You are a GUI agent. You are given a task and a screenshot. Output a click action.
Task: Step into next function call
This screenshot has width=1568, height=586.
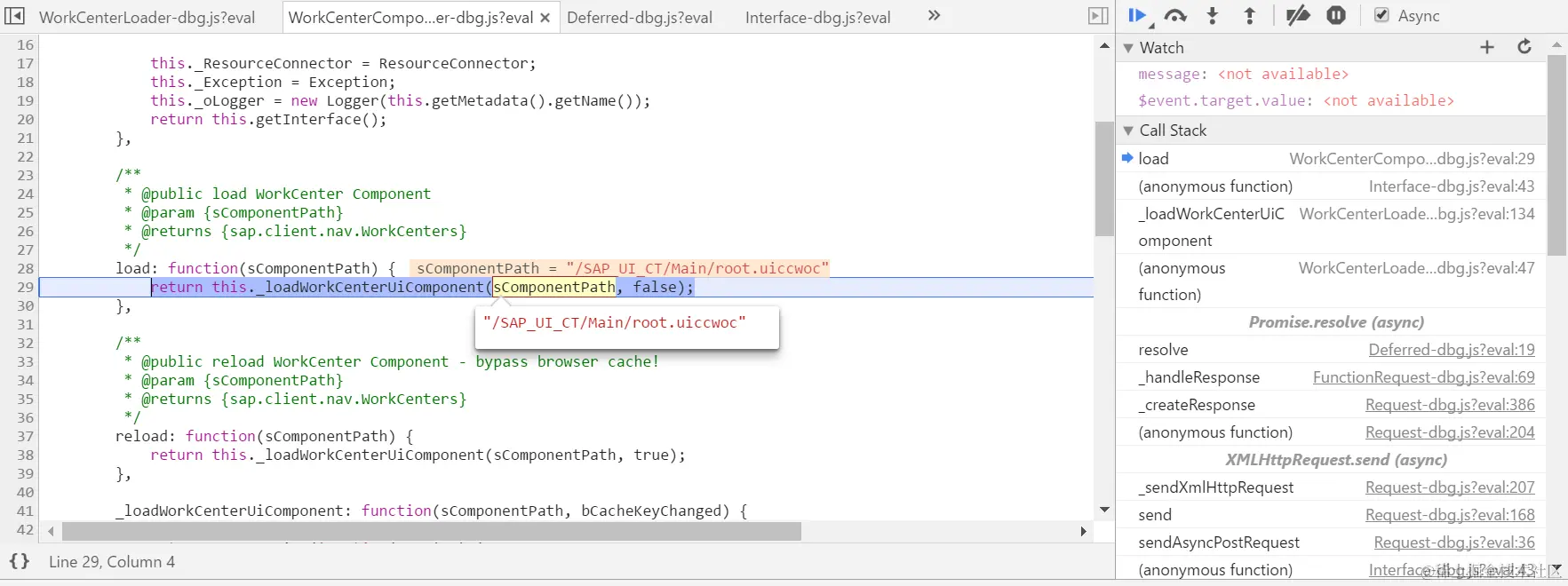(1213, 15)
